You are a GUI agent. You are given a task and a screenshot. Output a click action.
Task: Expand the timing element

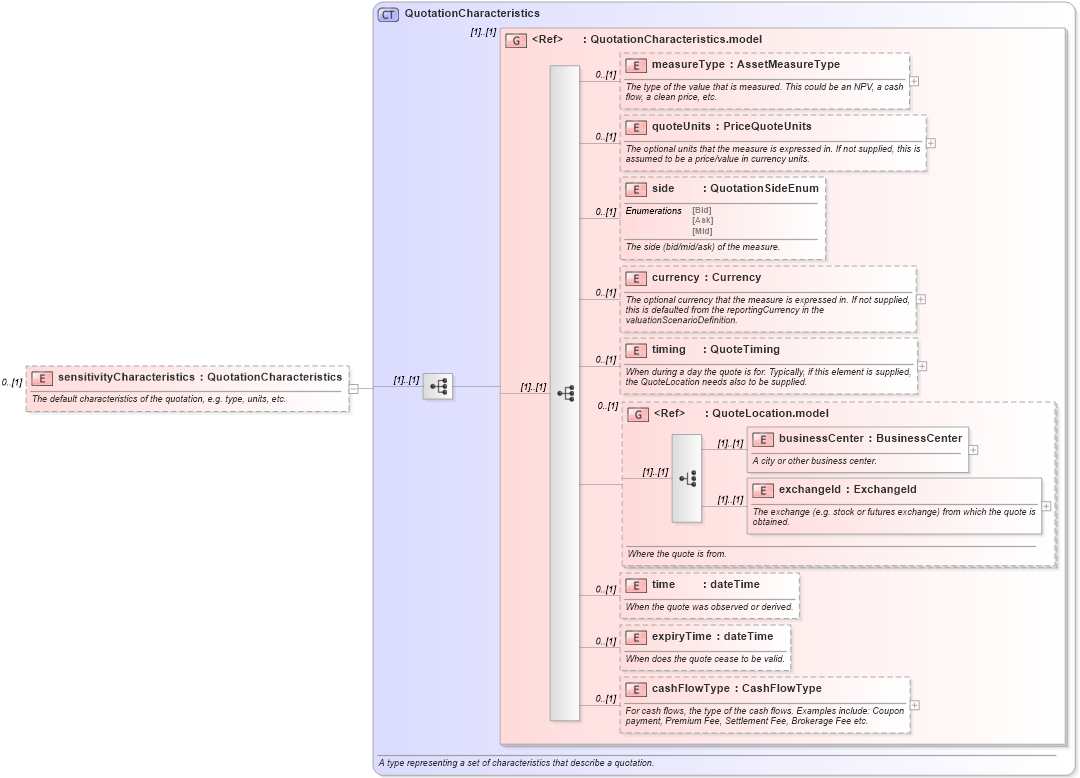922,366
